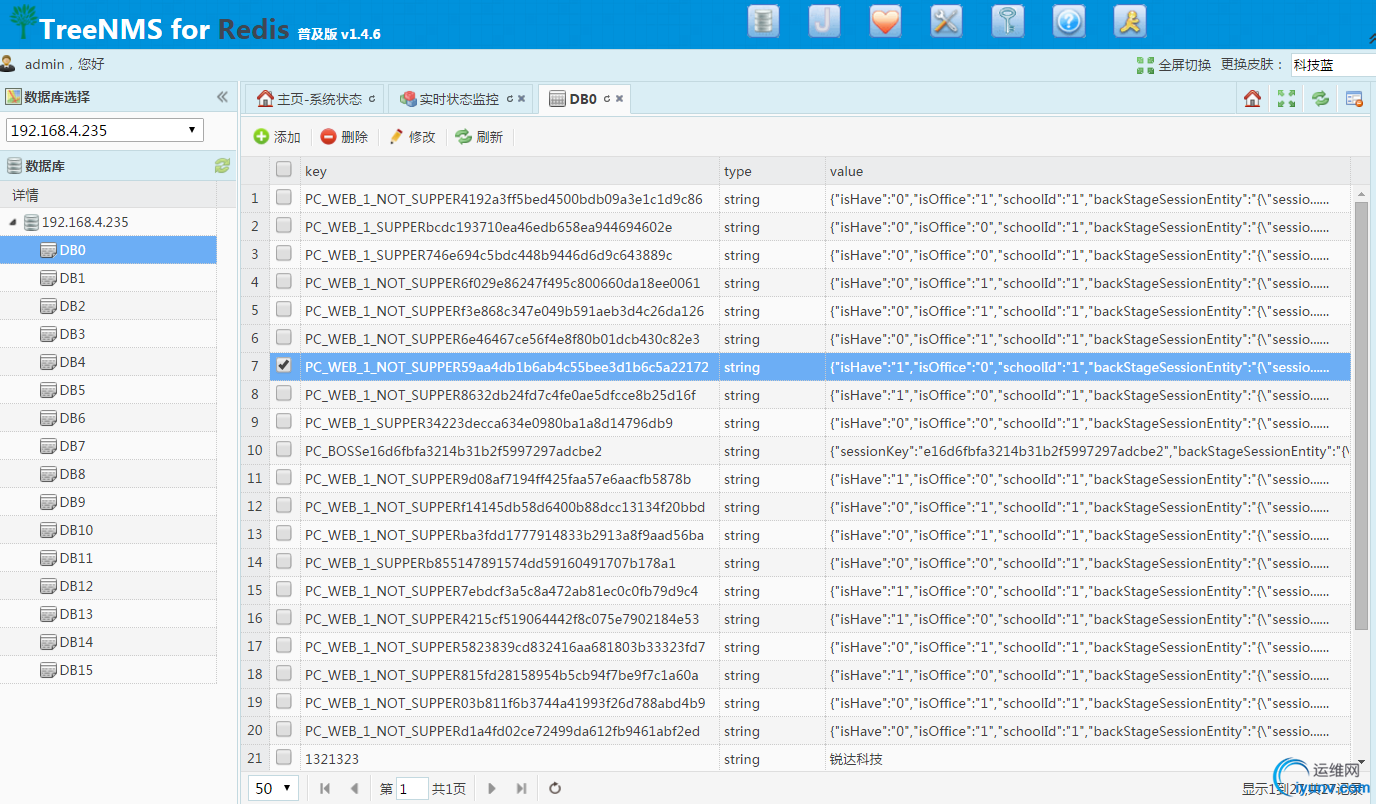Check the checkbox for key 1321323 row
Screen dimensions: 1376x804
284,758
